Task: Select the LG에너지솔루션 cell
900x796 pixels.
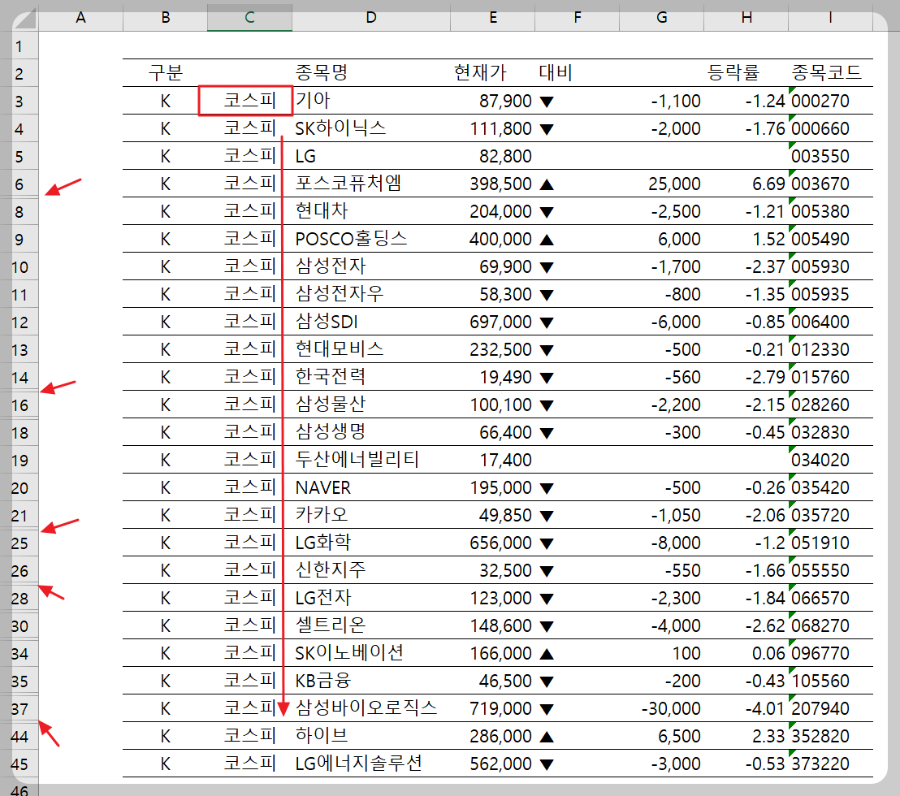Action: [371, 763]
